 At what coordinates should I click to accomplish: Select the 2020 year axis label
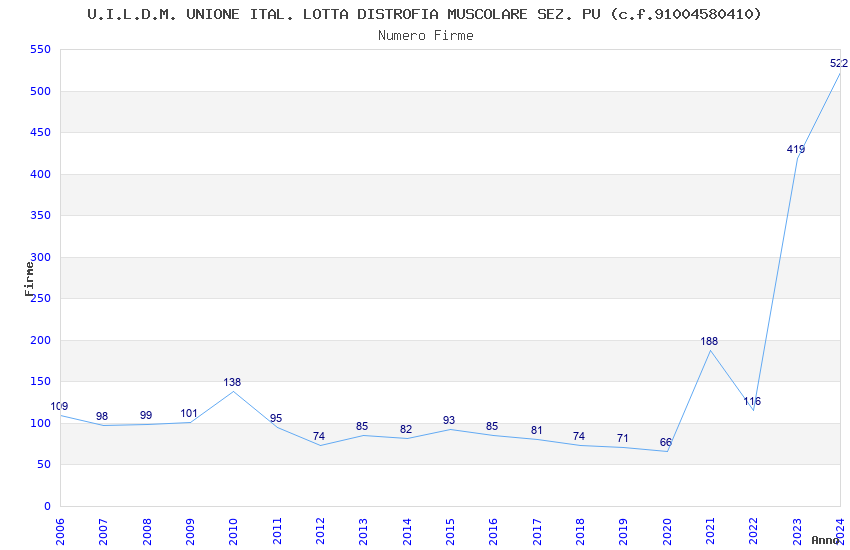coord(666,529)
